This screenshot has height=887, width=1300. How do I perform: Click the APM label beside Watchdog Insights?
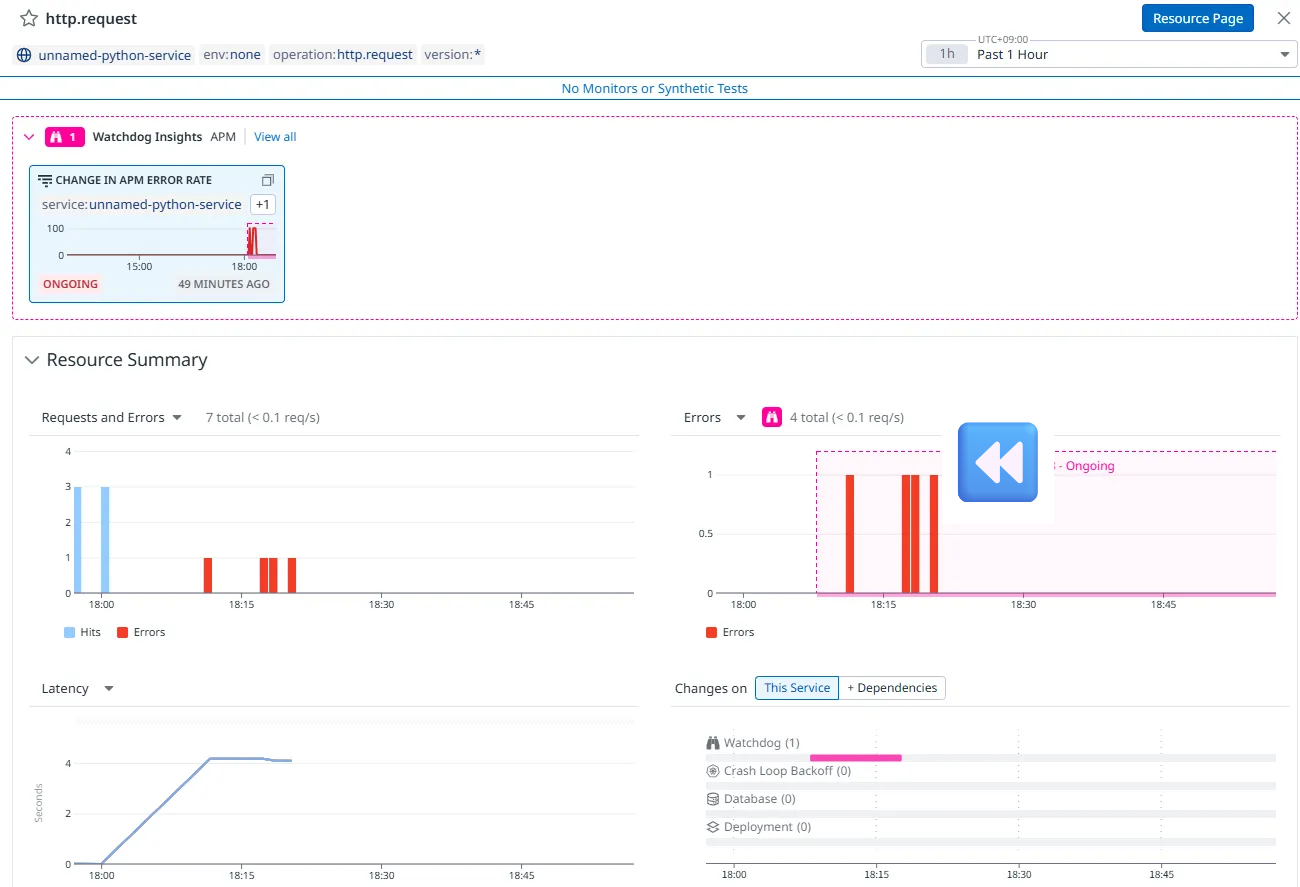click(223, 137)
